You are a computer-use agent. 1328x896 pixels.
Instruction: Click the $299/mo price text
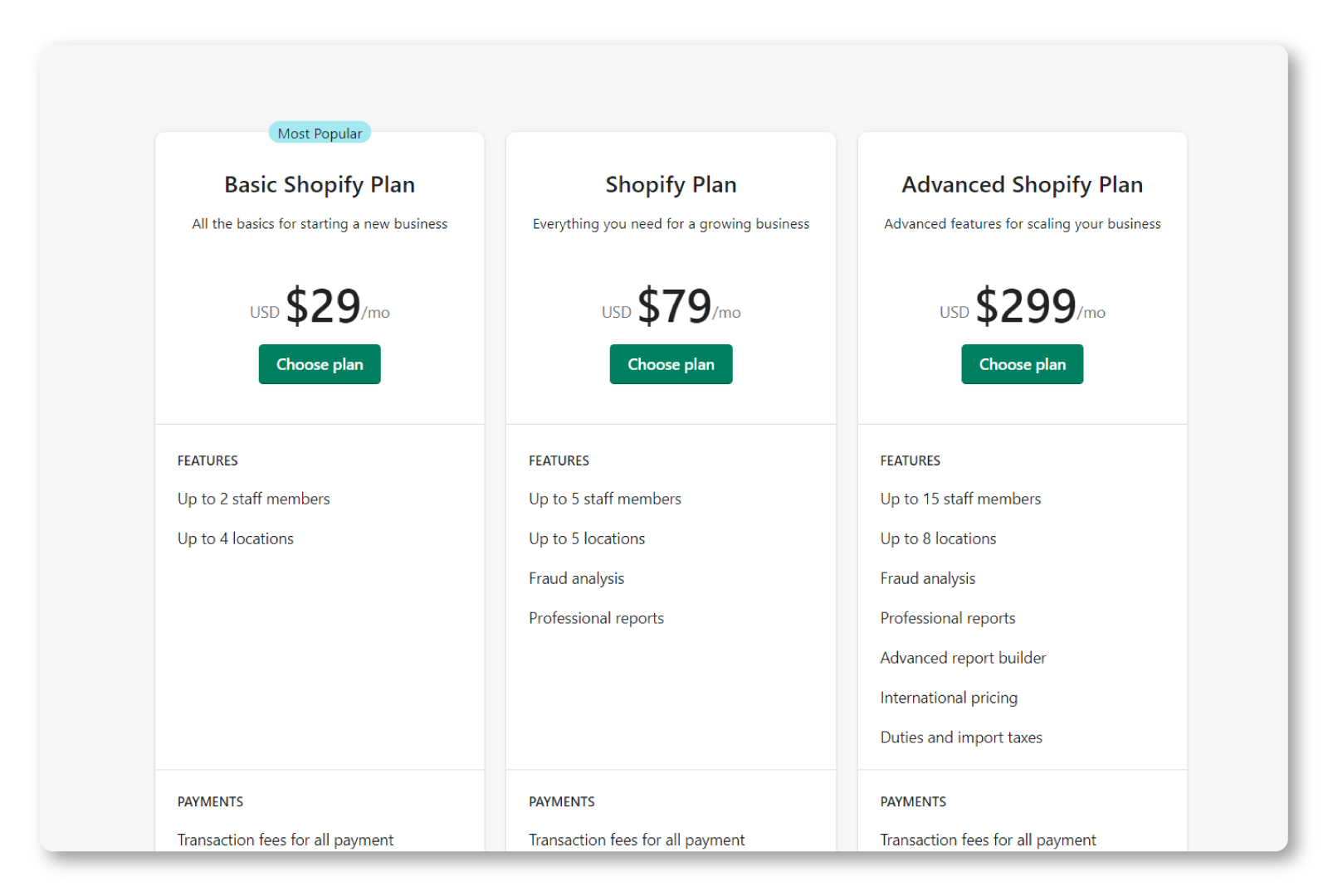1026,306
